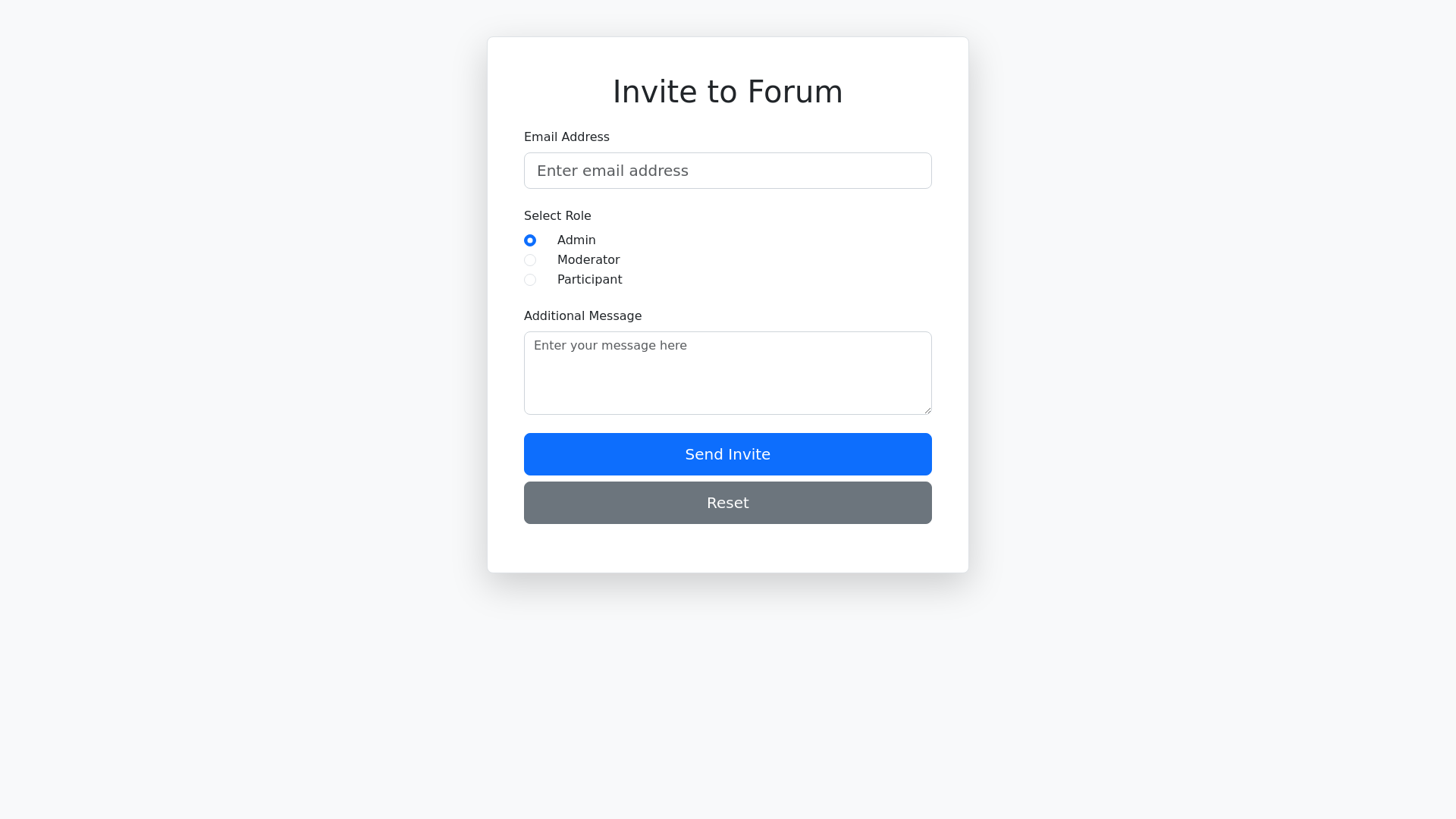Screen dimensions: 1456x819
Task: Click the Additional Message label
Action: pos(582,316)
